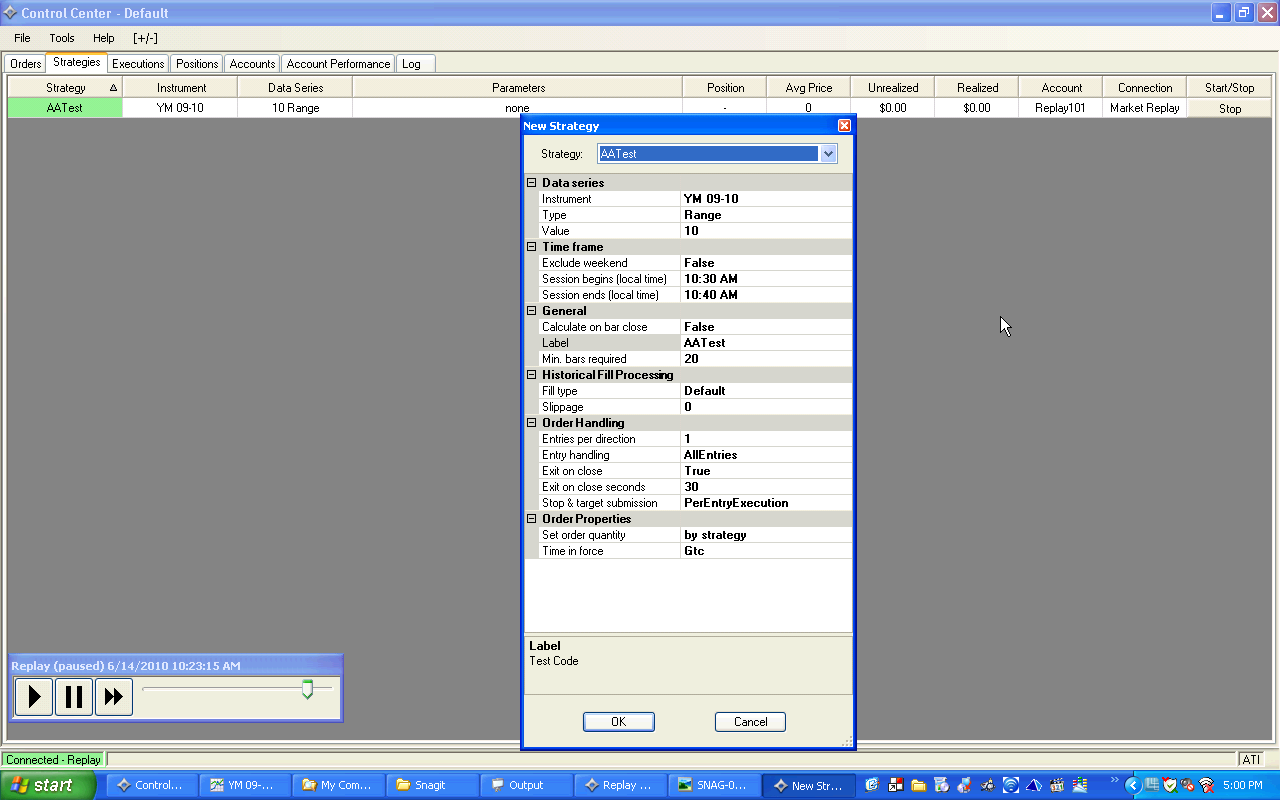The image size is (1280, 800).
Task: Confirm the New Strategy dialog with OK
Action: [x=619, y=722]
